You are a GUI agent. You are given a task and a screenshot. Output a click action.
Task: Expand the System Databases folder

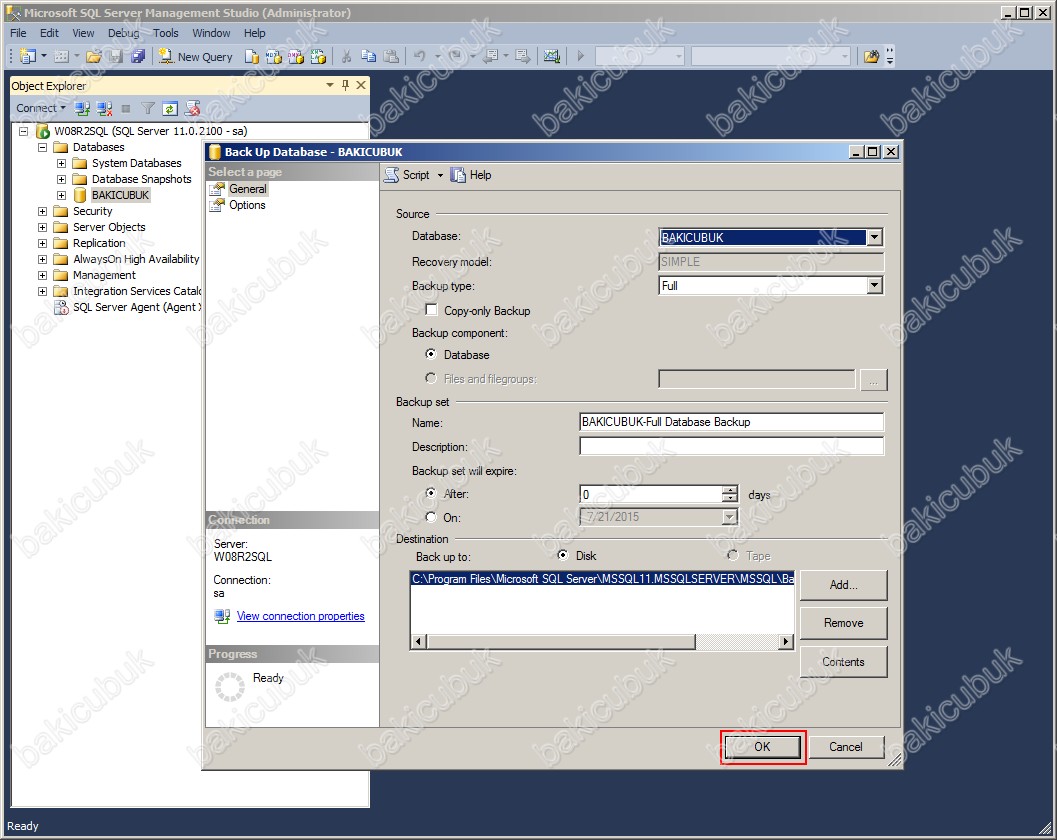coord(61,163)
